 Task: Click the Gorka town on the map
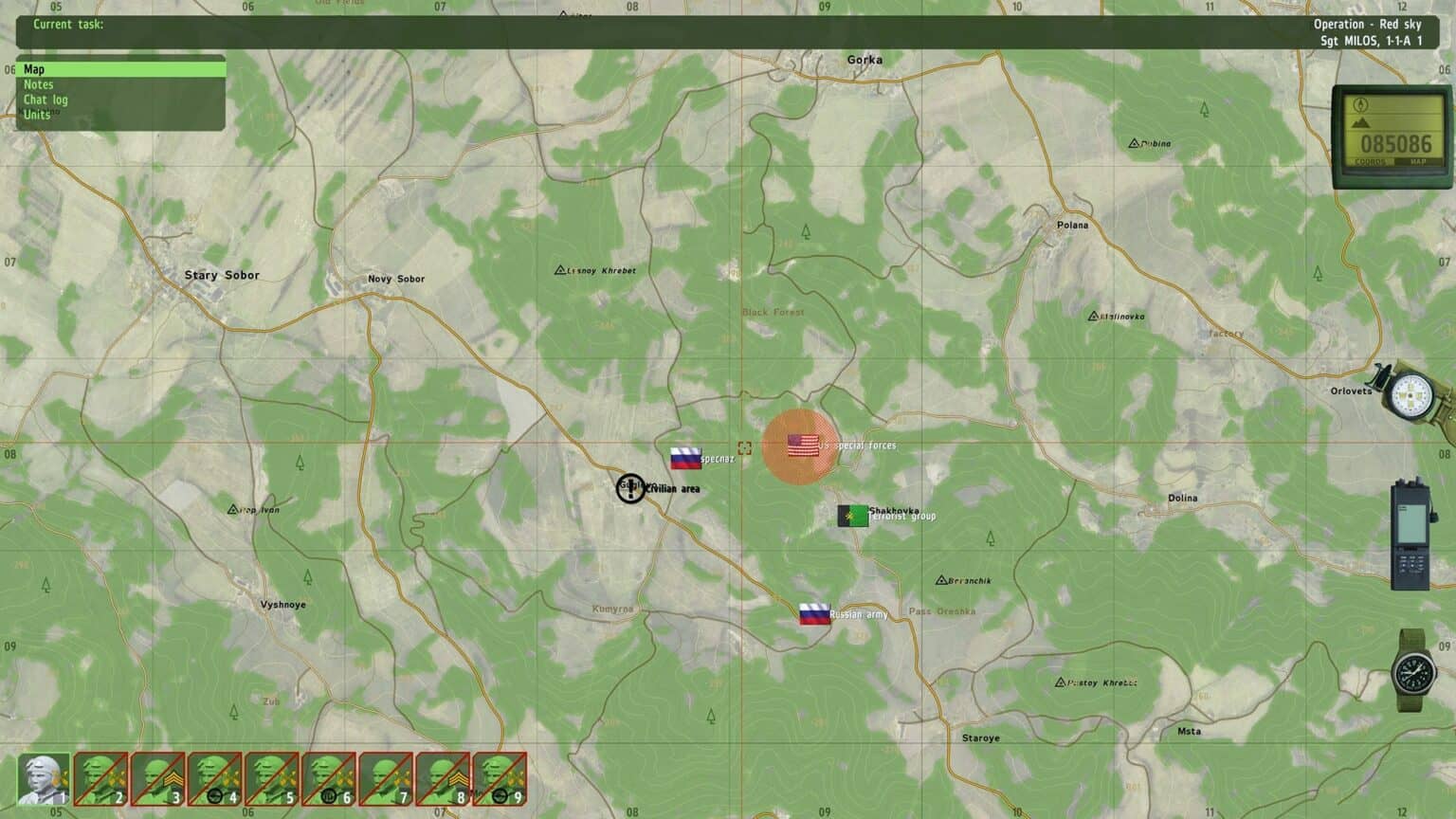[x=864, y=60]
